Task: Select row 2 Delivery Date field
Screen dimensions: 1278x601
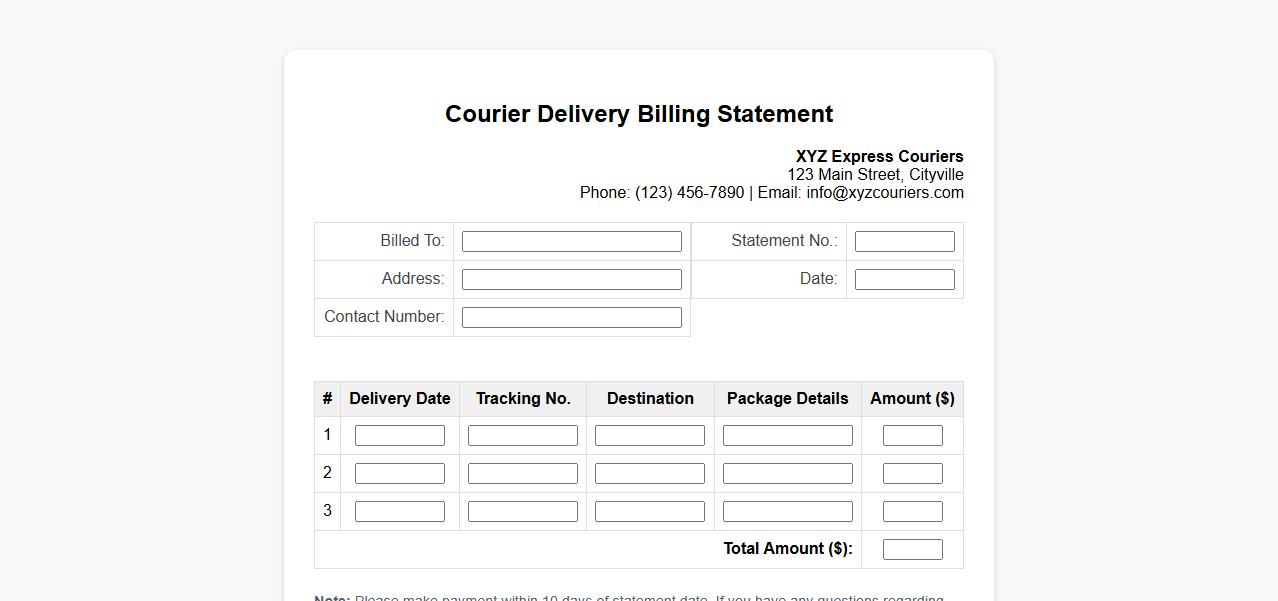Action: tap(399, 473)
